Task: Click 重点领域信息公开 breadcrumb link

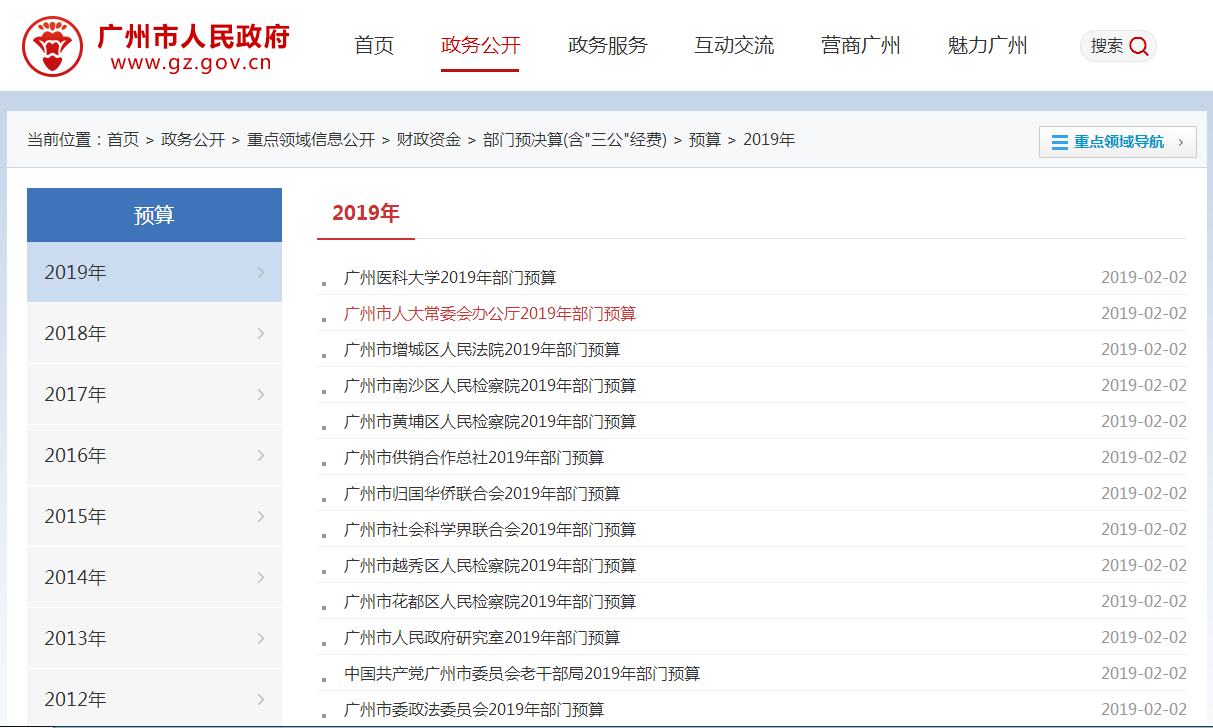Action: (x=310, y=140)
